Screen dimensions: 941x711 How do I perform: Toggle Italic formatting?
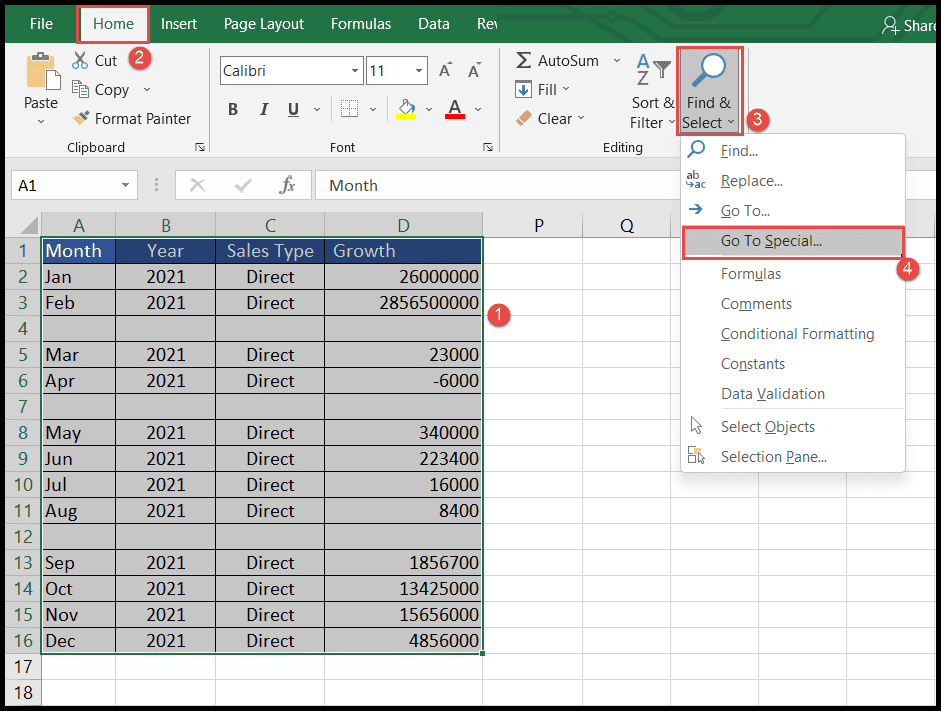click(263, 109)
